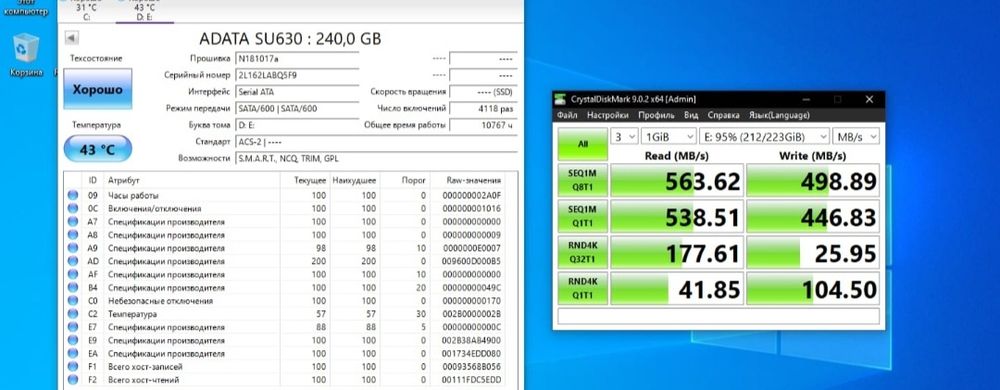1000x390 pixels.
Task: Click the RND4K Q1T1 write result 104.50
Action: tap(812, 289)
